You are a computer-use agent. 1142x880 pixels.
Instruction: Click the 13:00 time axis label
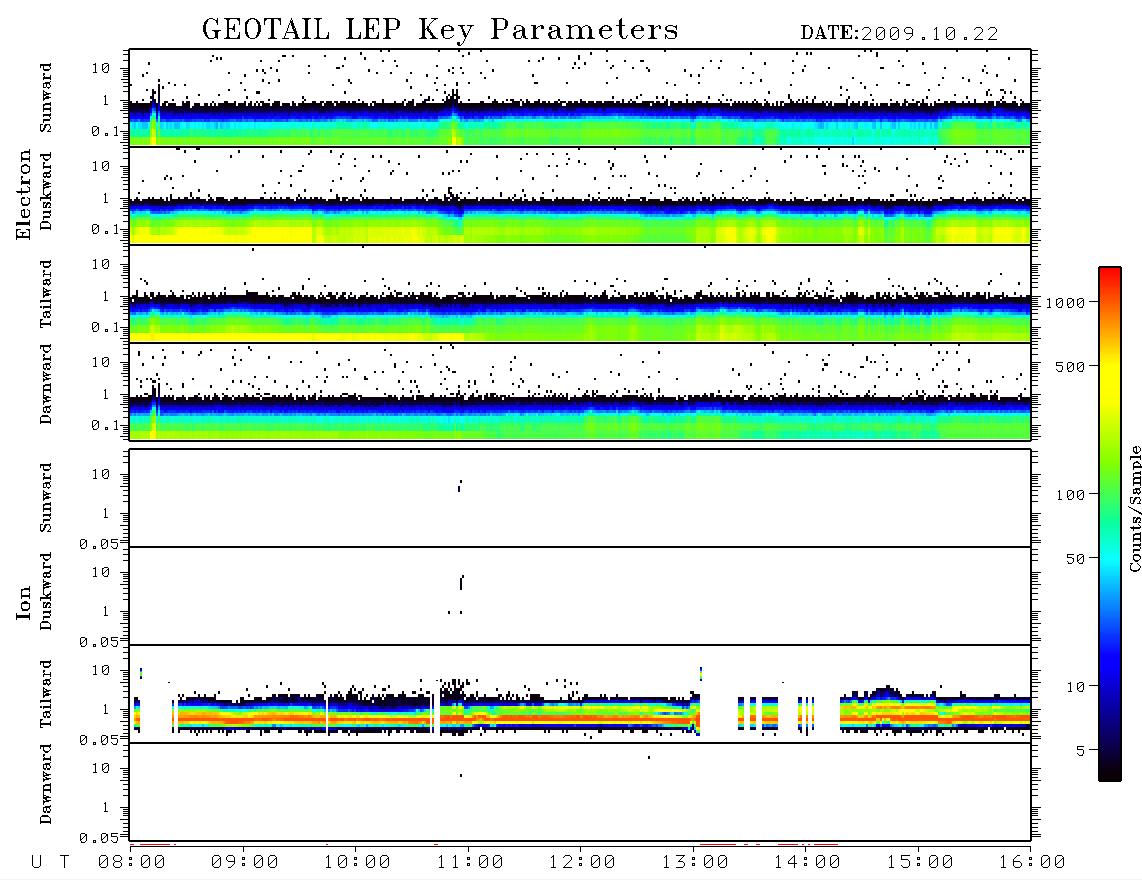click(695, 862)
